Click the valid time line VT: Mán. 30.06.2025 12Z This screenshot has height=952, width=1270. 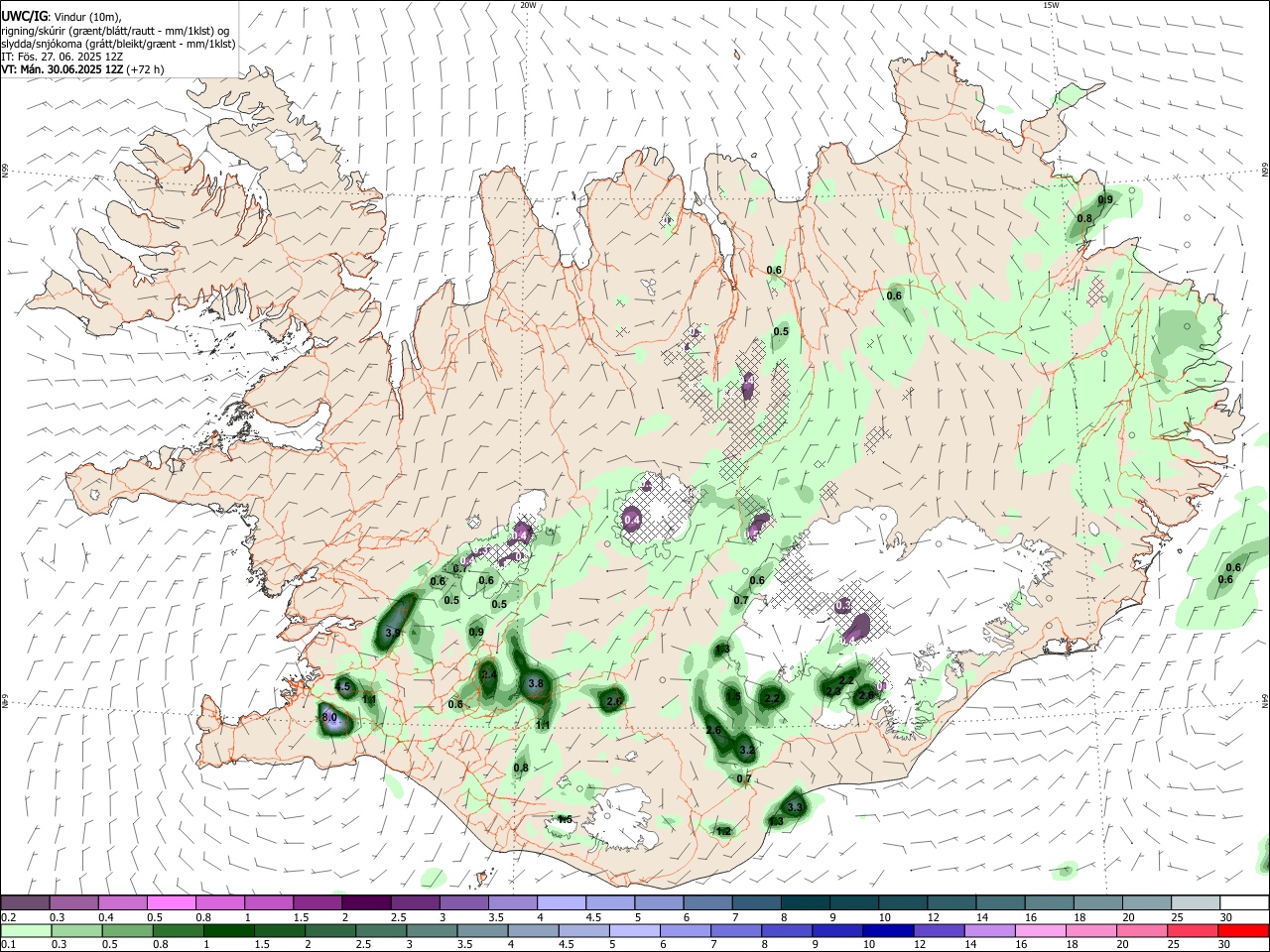63,69
